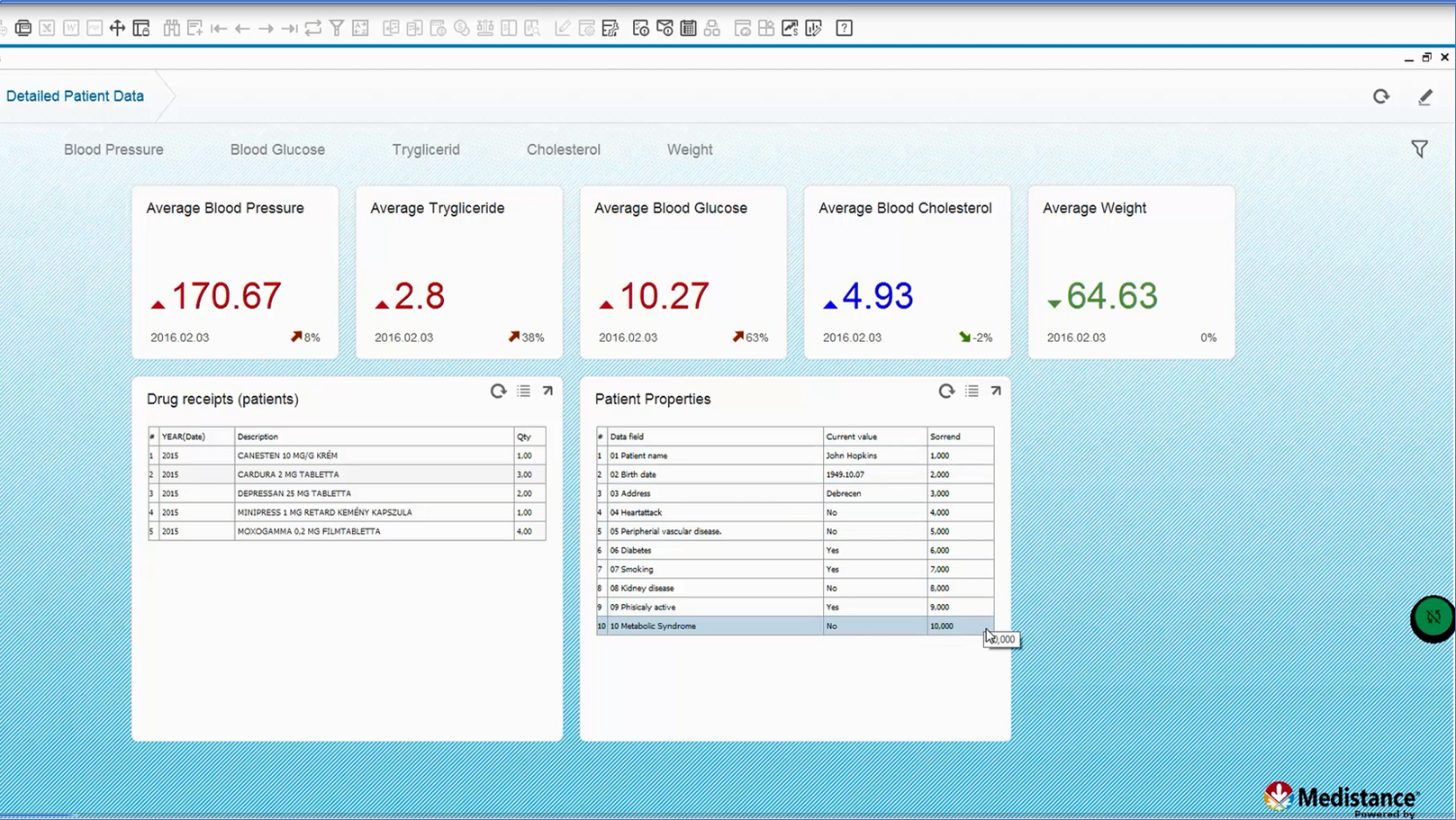Open the list menu of Patient Properties panel
The width and height of the screenshot is (1456, 820).
[972, 391]
